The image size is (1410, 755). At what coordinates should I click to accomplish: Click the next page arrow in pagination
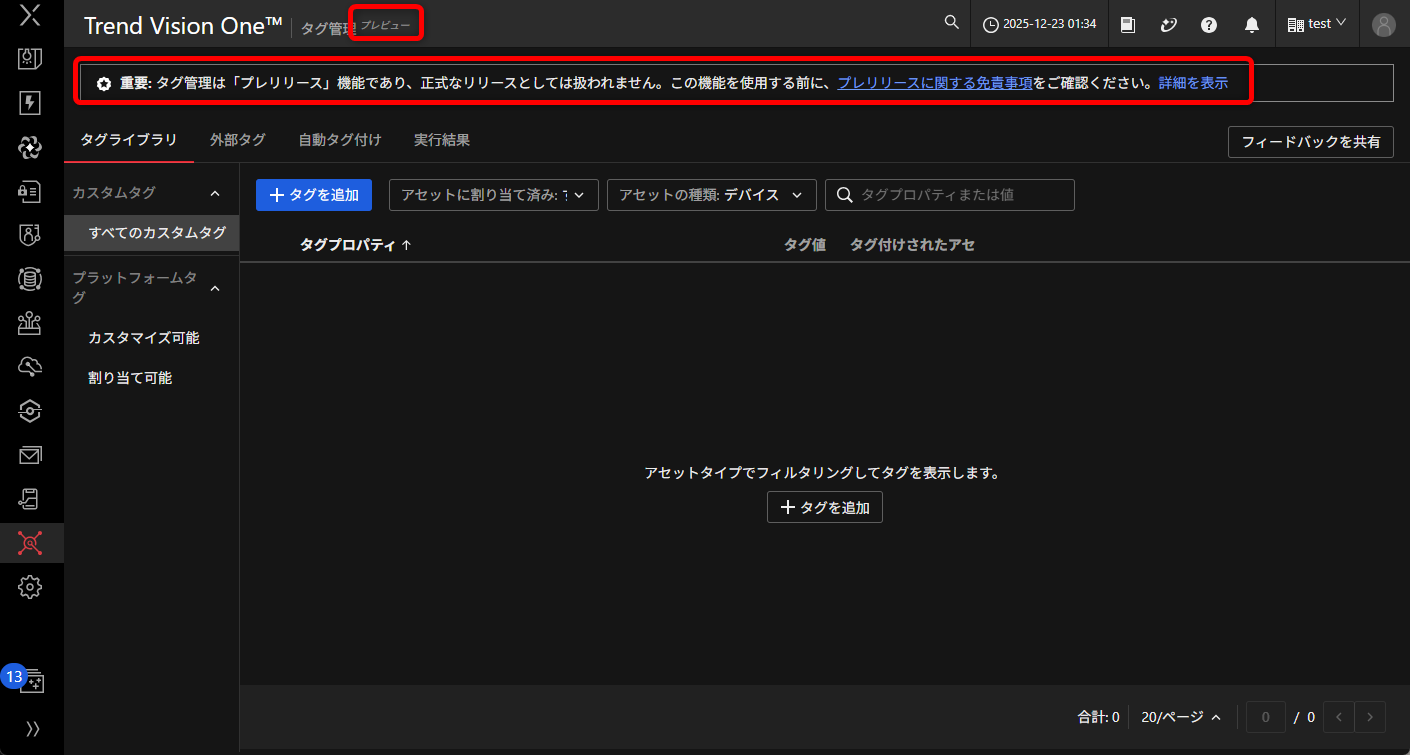pyautogui.click(x=1370, y=717)
